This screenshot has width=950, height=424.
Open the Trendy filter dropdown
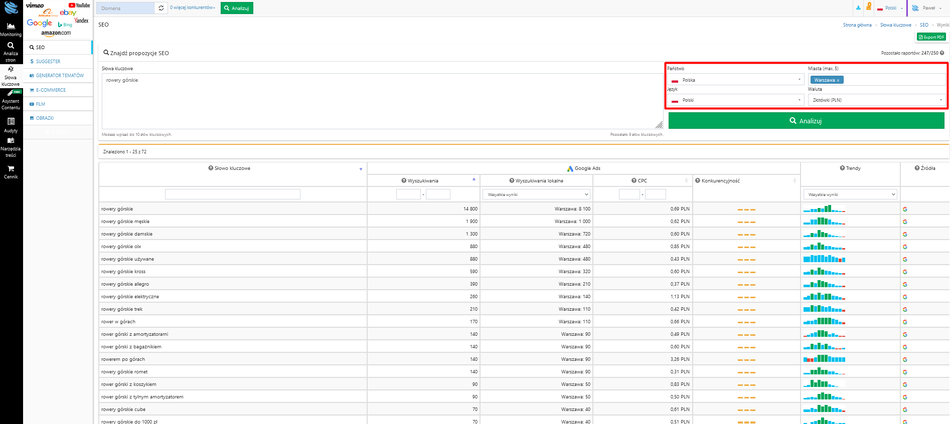pos(850,194)
